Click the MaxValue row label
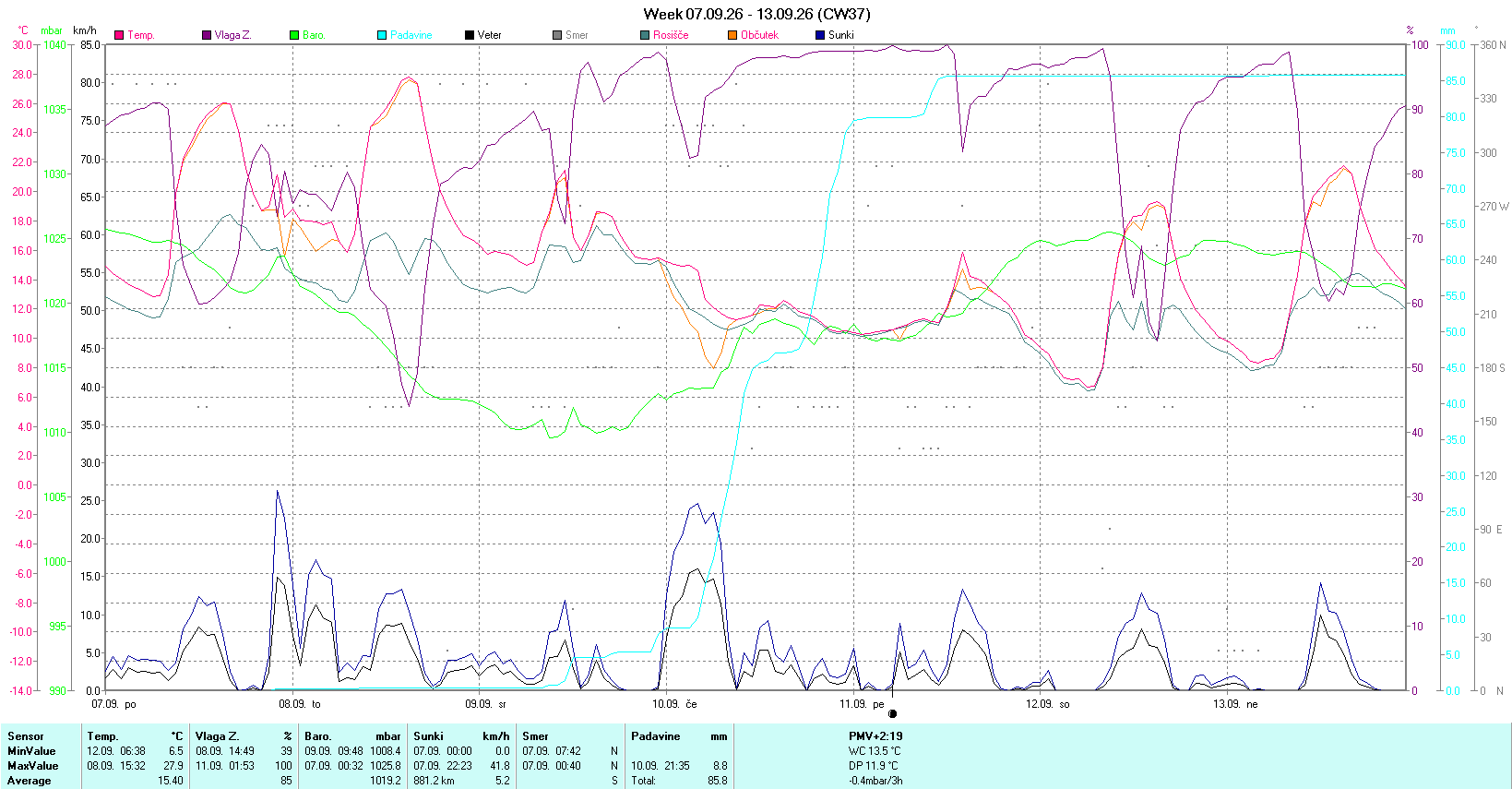The width and height of the screenshot is (1512, 789). pos(32,766)
